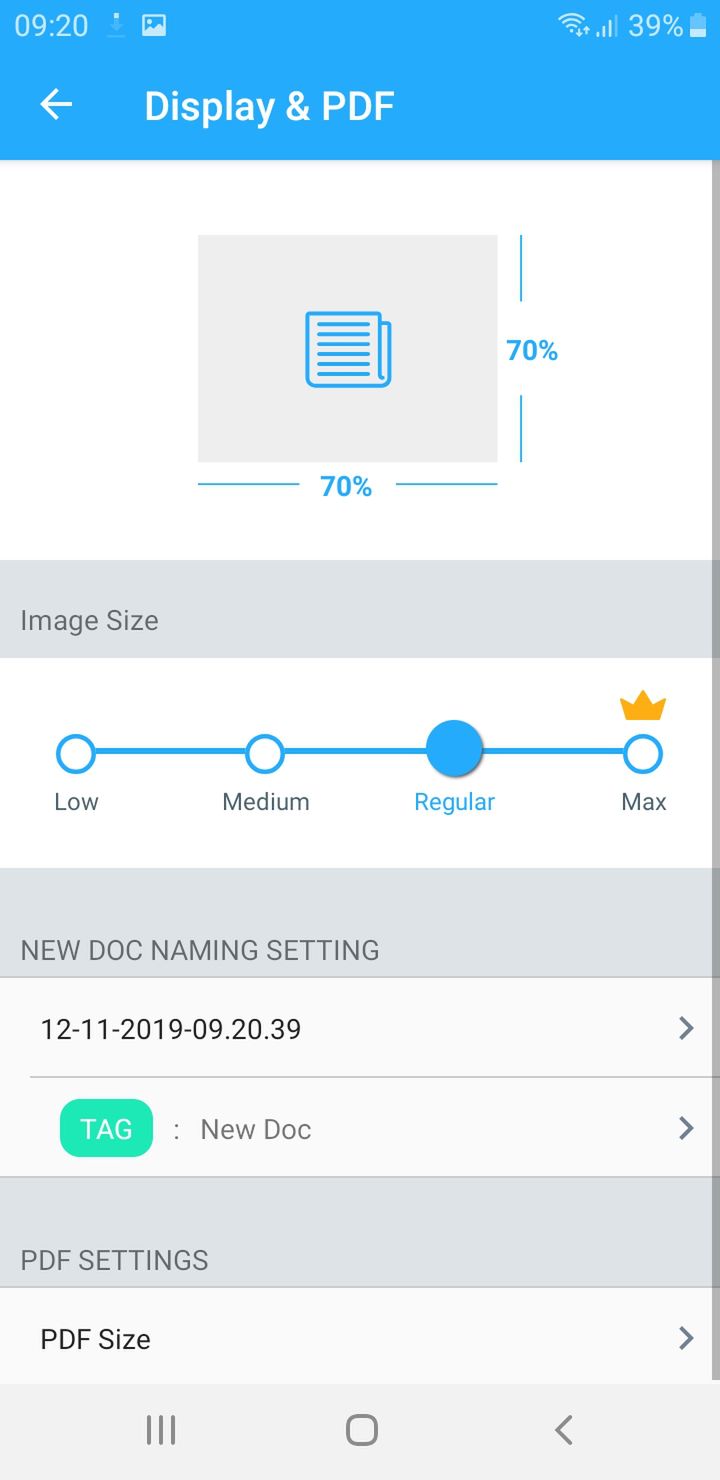The height and width of the screenshot is (1480, 720).
Task: Open chevron next to date naming format
Action: (x=686, y=1028)
